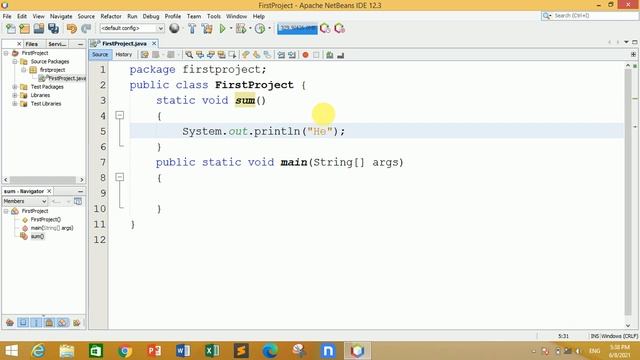This screenshot has width=640, height=360.
Task: Select sum() in Navigator members
Action: (x=37, y=236)
